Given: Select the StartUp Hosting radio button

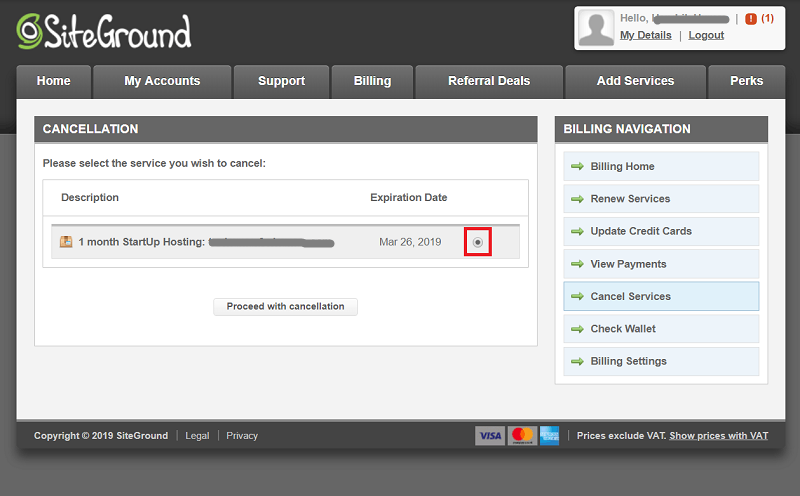Looking at the screenshot, I should [x=478, y=242].
